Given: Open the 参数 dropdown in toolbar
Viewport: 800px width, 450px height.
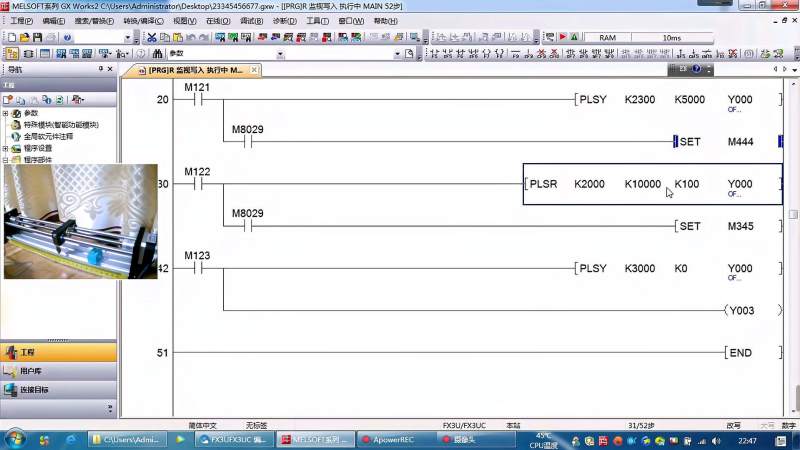Looking at the screenshot, I should click(280, 54).
